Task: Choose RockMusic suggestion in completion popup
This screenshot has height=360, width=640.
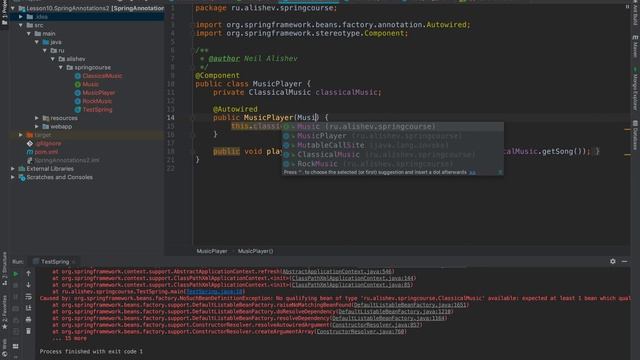Action: [x=393, y=164]
